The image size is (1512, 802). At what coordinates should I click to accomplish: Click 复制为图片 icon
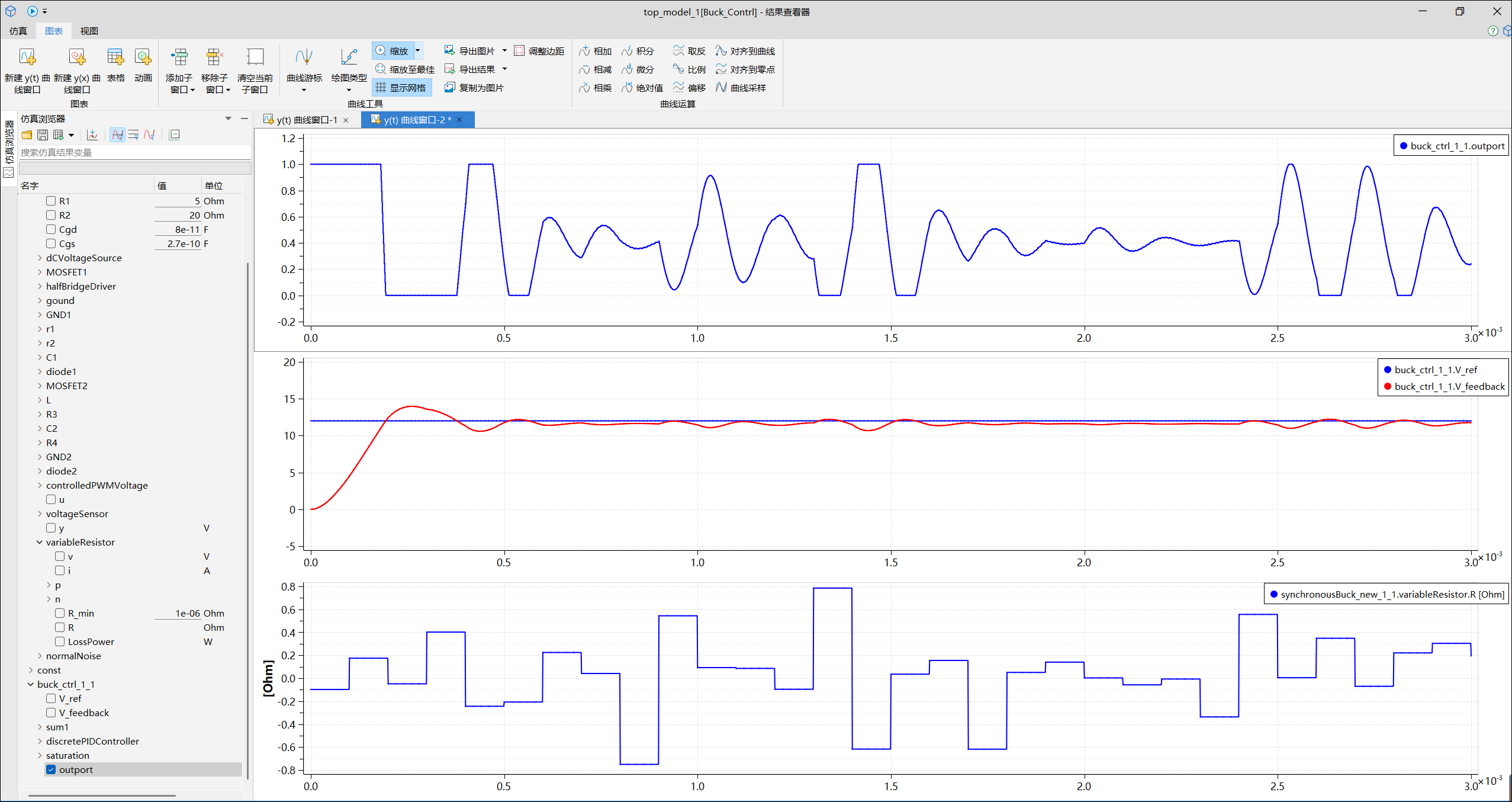point(450,88)
